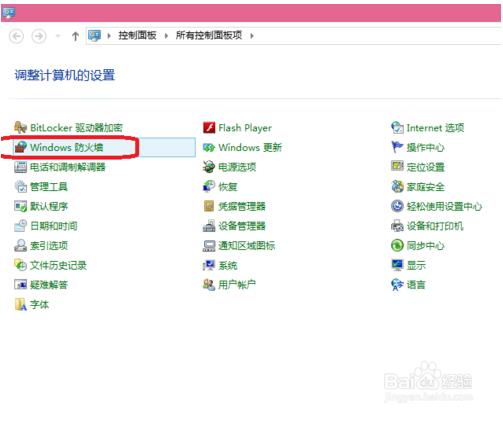The width and height of the screenshot is (503, 431).
Task: Open the 操作中心 flag icon
Action: 397,147
